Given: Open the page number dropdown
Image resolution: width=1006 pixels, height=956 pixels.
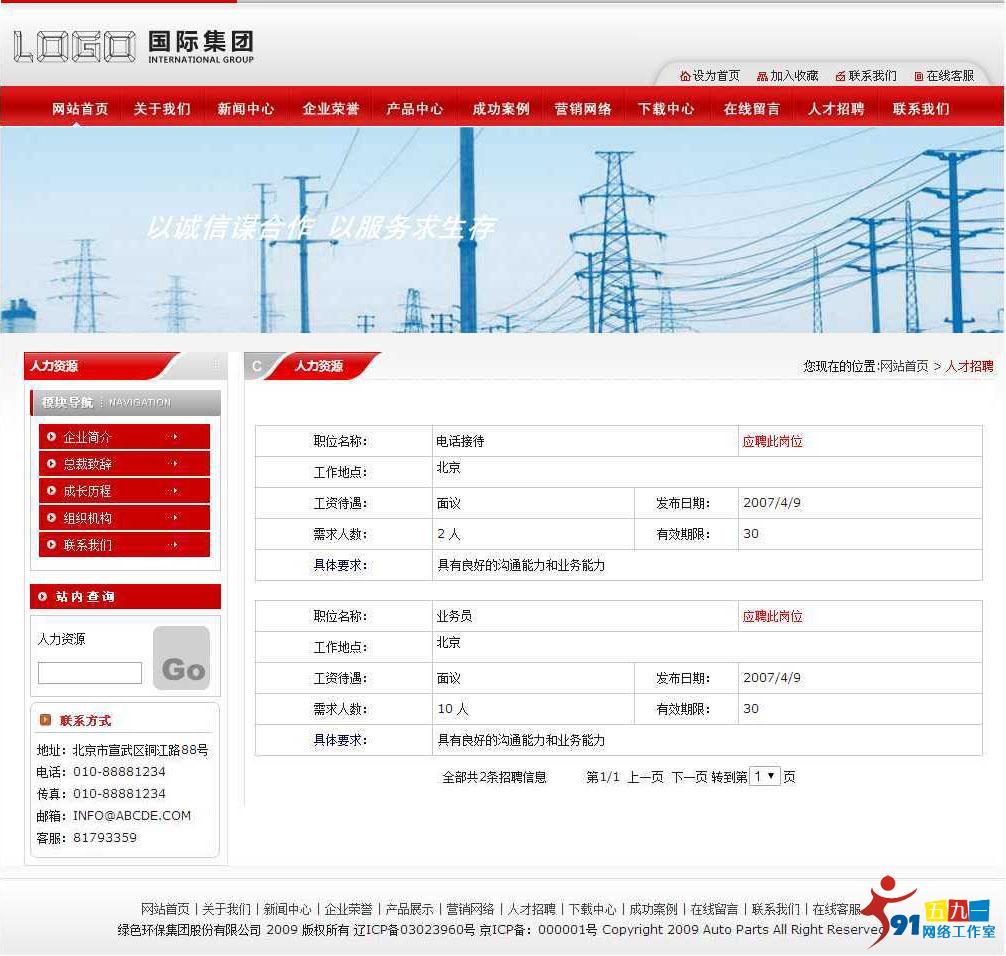Looking at the screenshot, I should [x=765, y=776].
